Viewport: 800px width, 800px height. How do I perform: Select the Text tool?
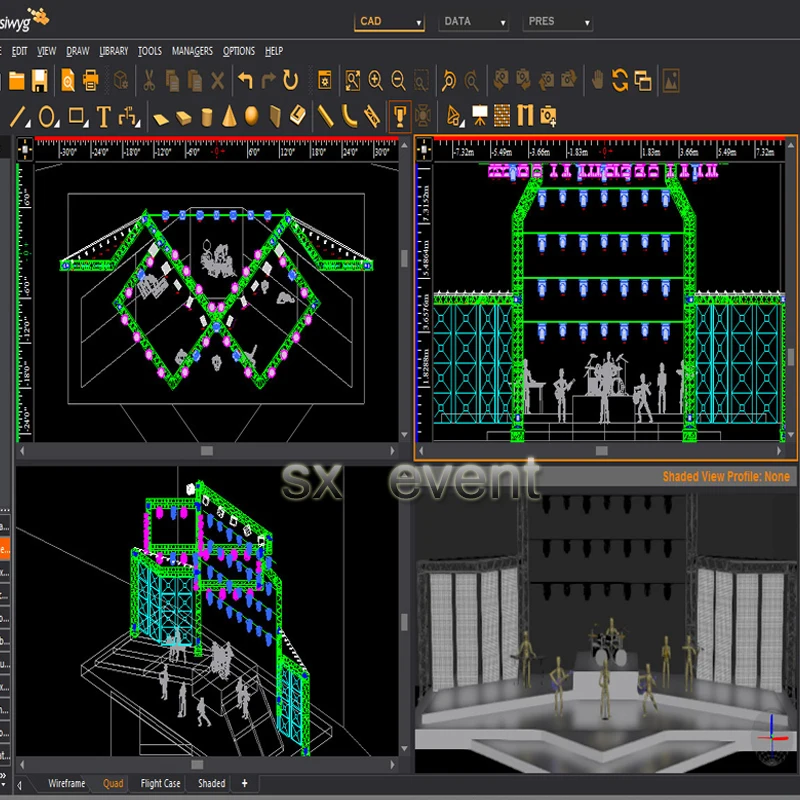coord(104,117)
